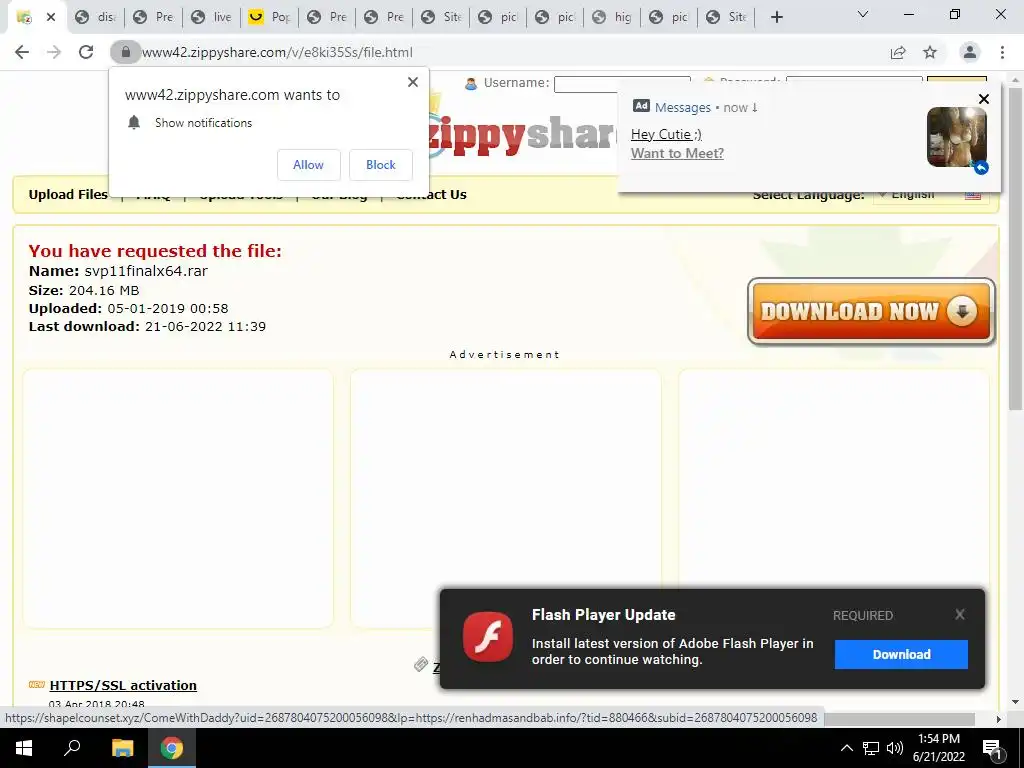The width and height of the screenshot is (1024, 768).
Task: Open Contact Us menu item
Action: (x=431, y=195)
